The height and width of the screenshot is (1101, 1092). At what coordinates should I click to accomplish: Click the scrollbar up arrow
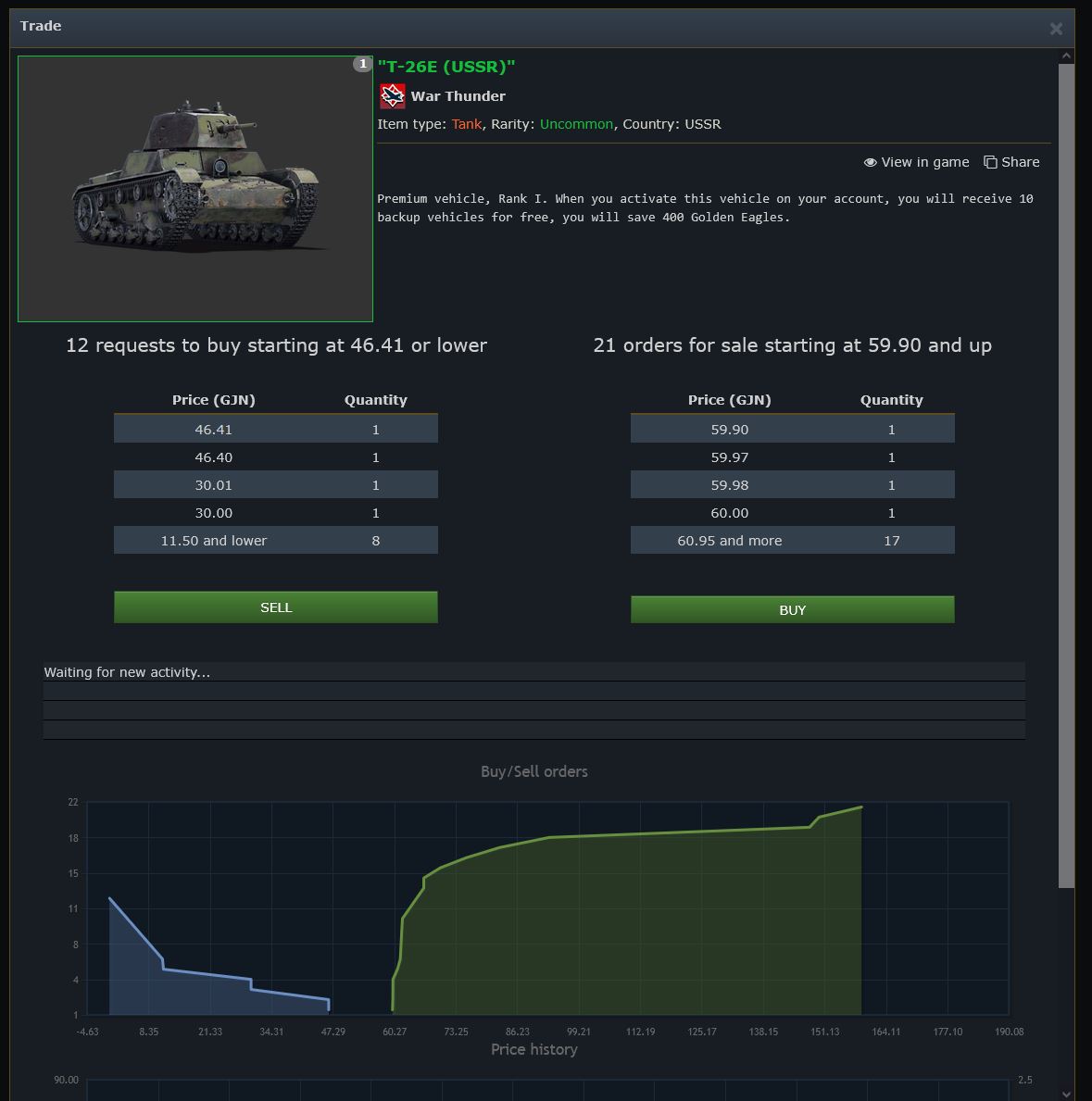click(1066, 56)
